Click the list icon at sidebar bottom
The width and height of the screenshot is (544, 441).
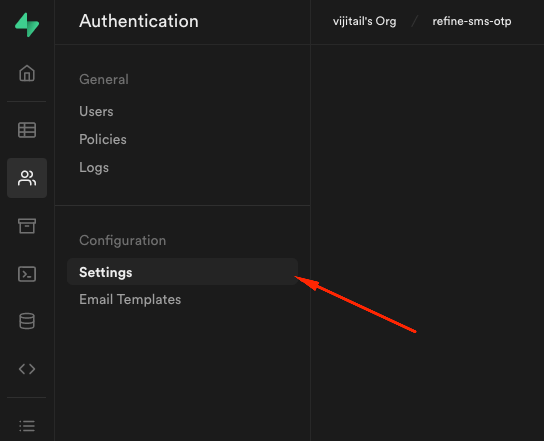click(27, 426)
